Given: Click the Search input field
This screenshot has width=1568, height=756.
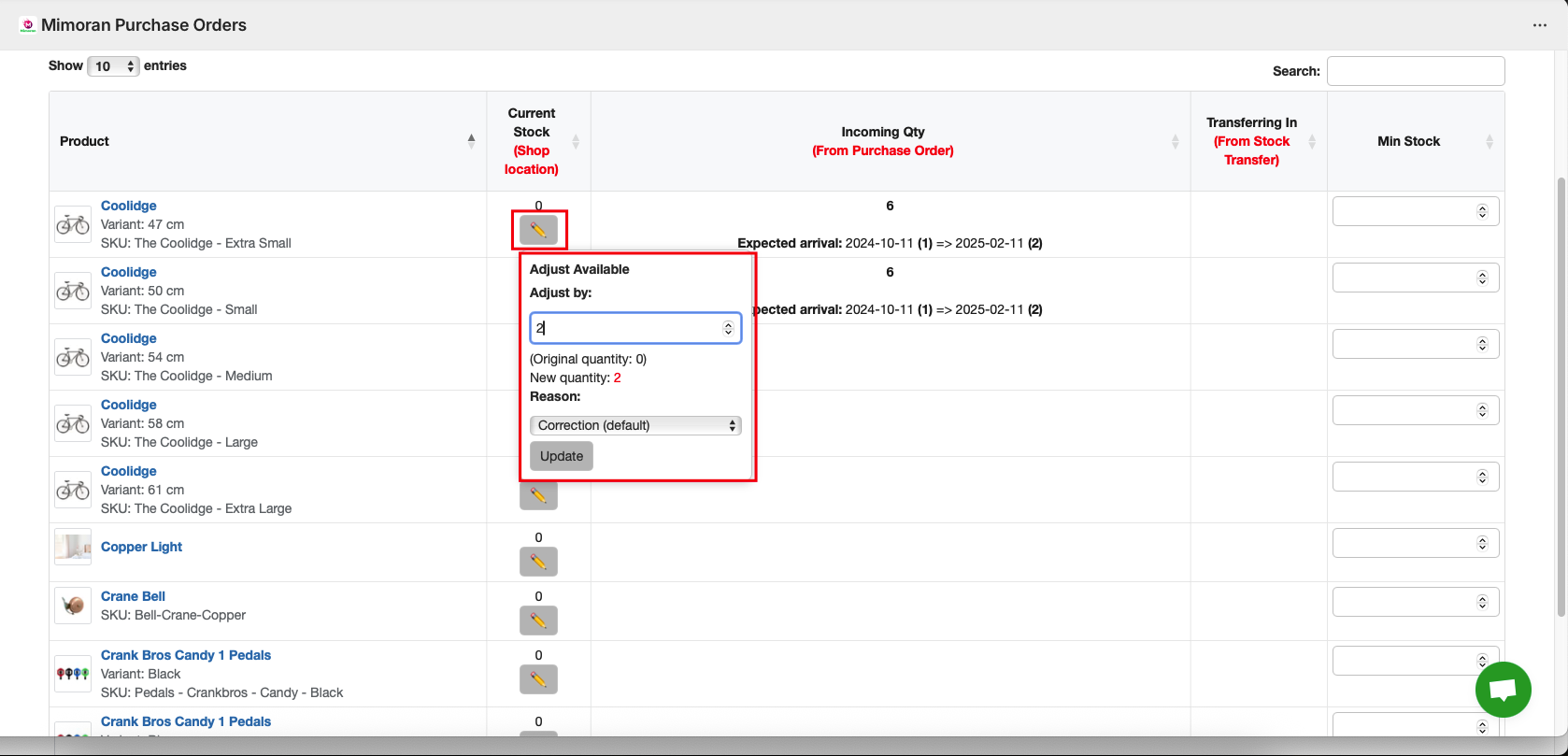Looking at the screenshot, I should pos(1416,71).
